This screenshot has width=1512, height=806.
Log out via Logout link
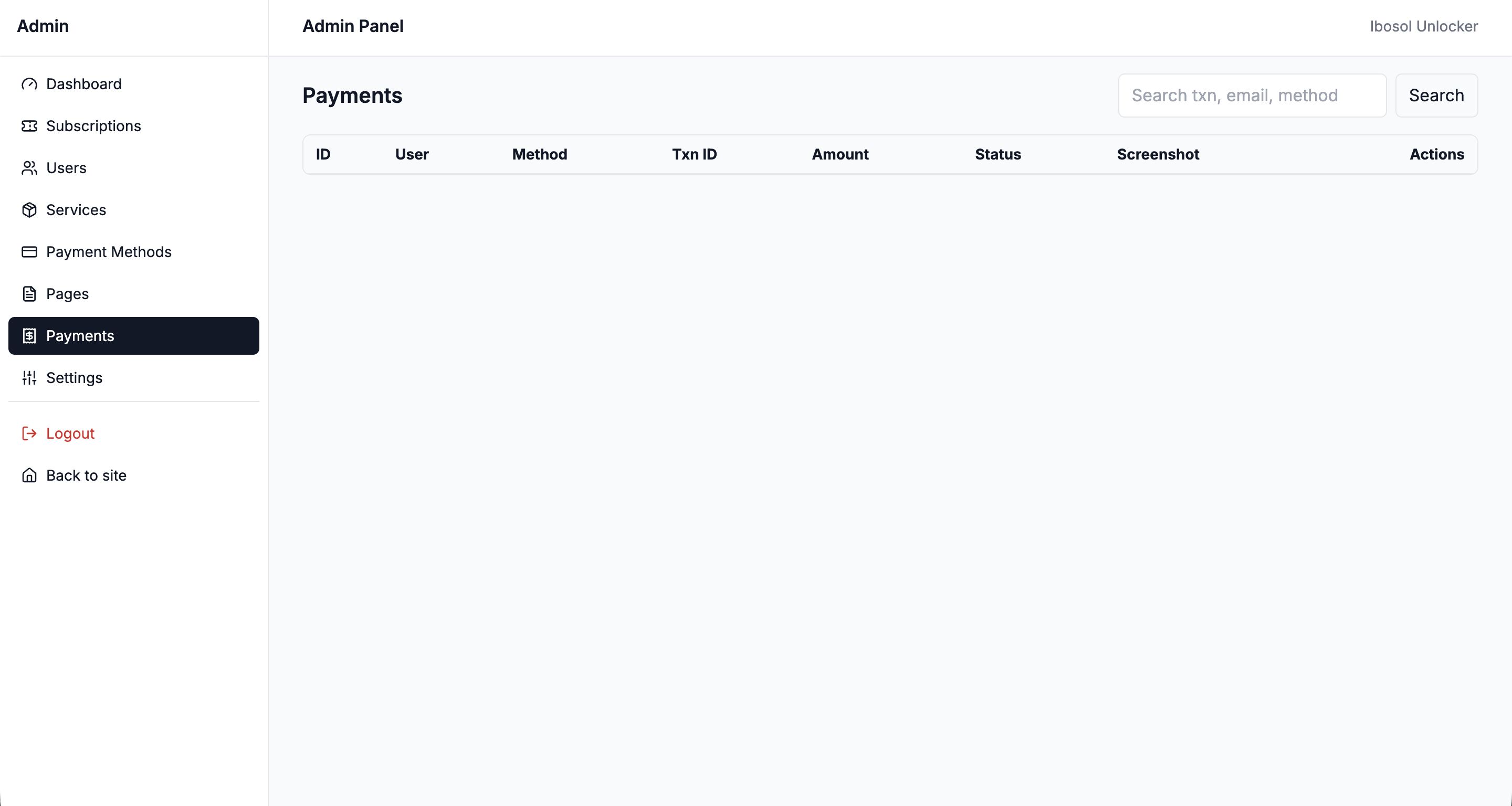point(70,433)
